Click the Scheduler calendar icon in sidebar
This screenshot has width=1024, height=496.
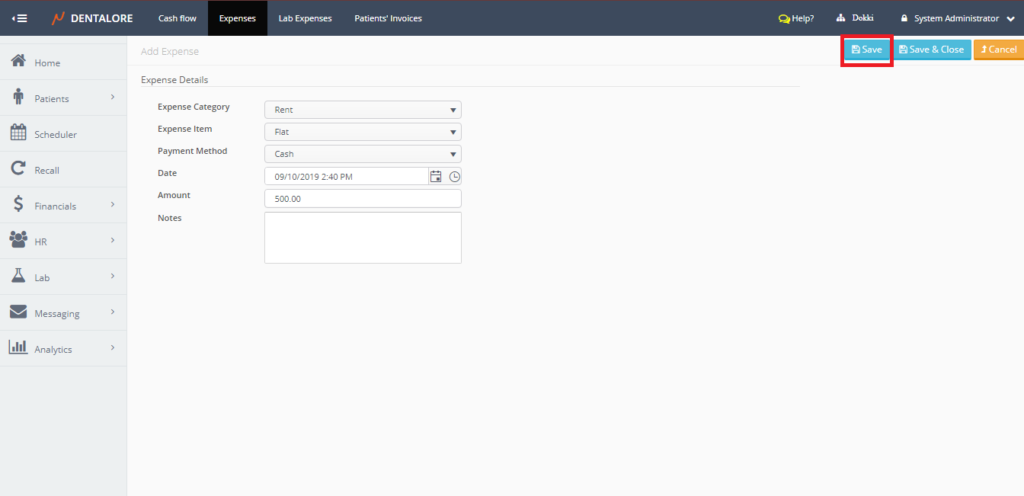click(18, 133)
